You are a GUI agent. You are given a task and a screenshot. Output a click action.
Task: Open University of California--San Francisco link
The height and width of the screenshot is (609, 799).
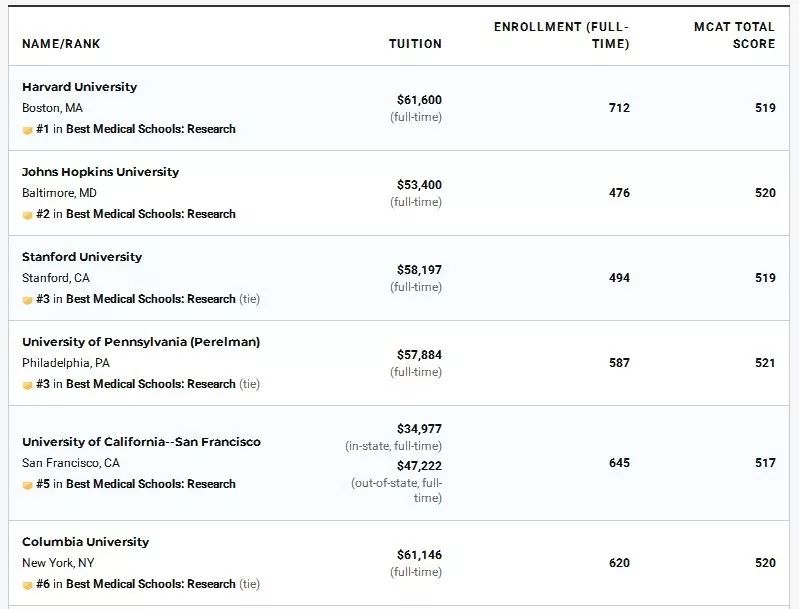pyautogui.click(x=141, y=442)
